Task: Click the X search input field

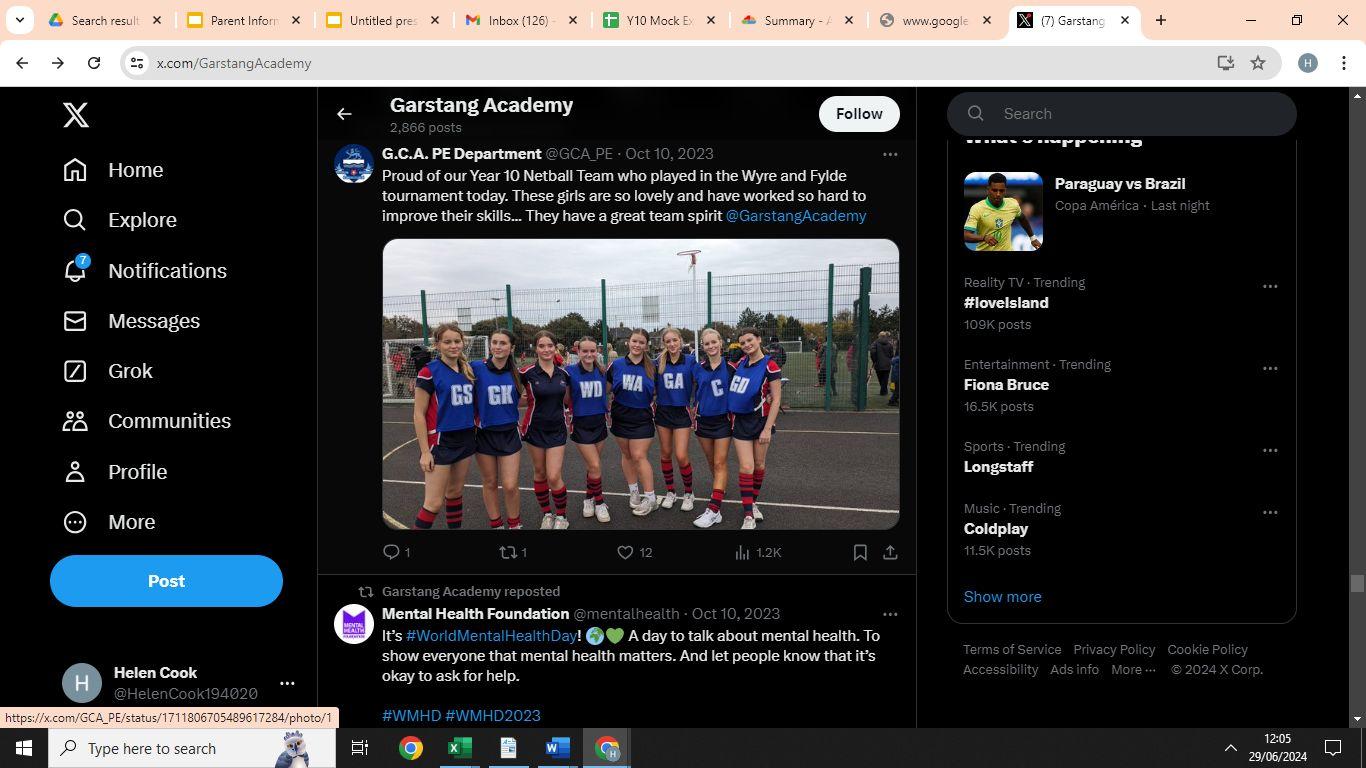Action: pyautogui.click(x=1122, y=114)
